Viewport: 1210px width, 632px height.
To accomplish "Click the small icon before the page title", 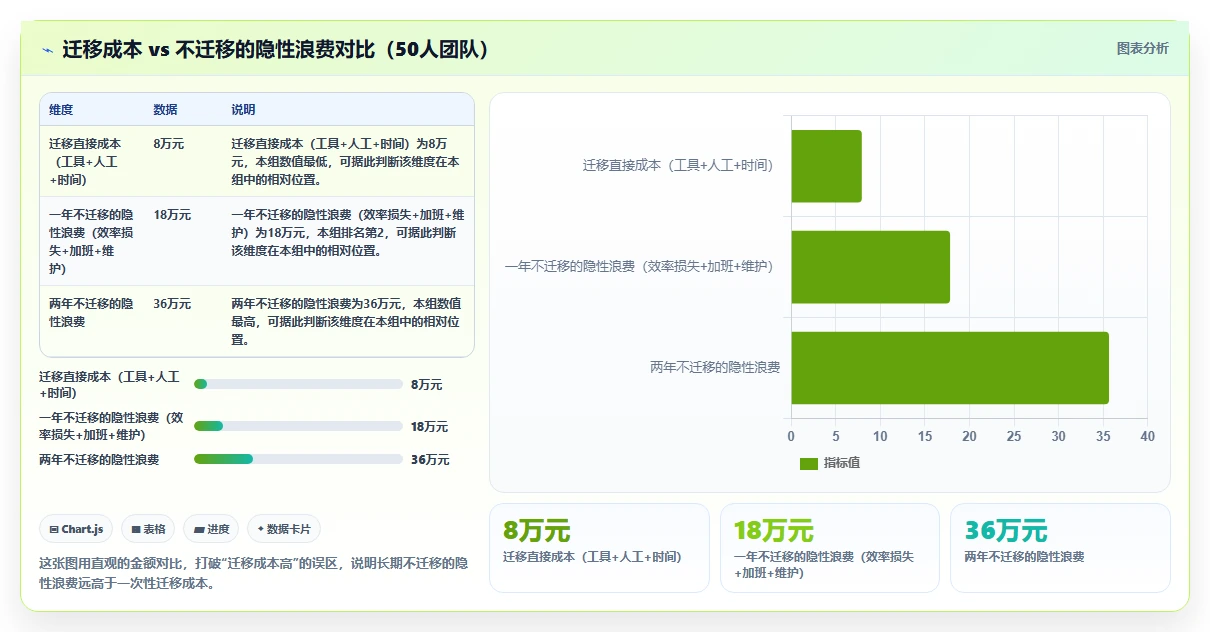I will click(x=47, y=49).
